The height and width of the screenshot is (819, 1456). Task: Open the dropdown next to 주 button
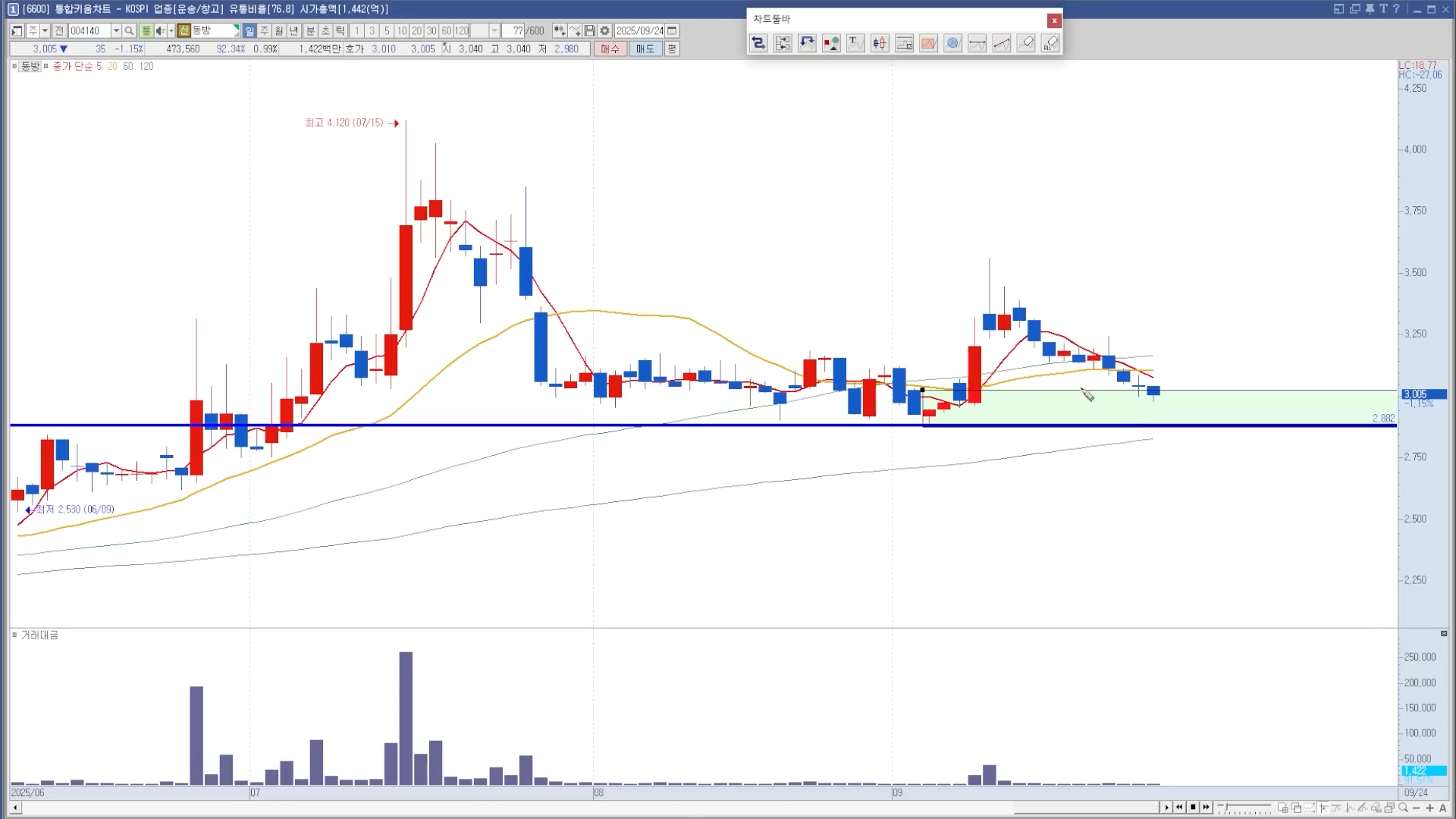tap(45, 30)
